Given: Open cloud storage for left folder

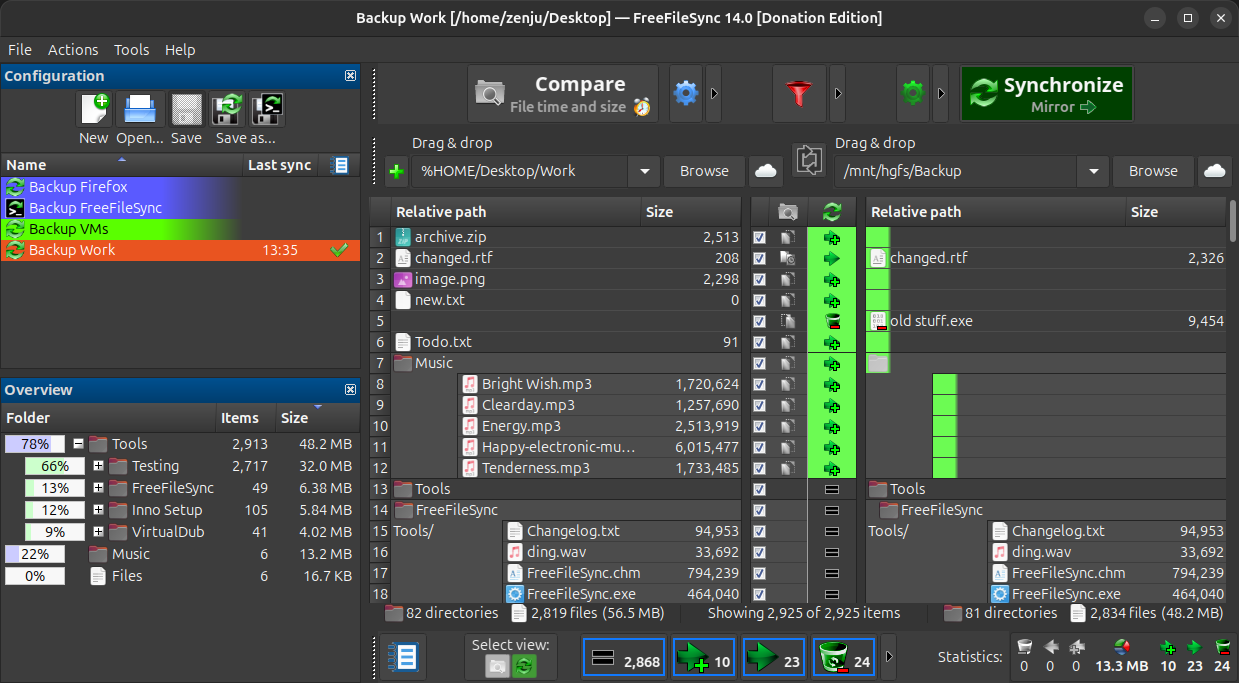Looking at the screenshot, I should click(766, 171).
